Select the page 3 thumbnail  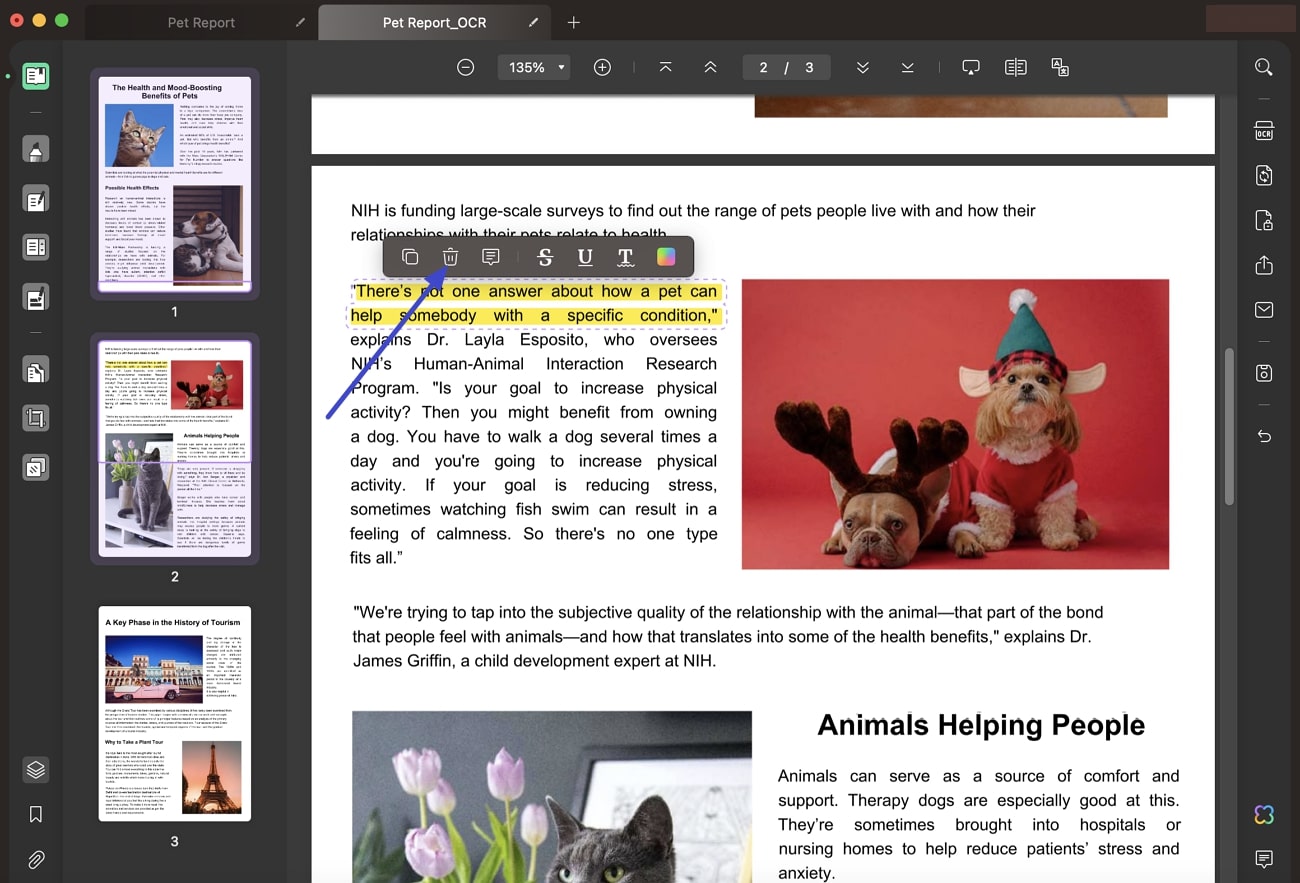point(175,713)
